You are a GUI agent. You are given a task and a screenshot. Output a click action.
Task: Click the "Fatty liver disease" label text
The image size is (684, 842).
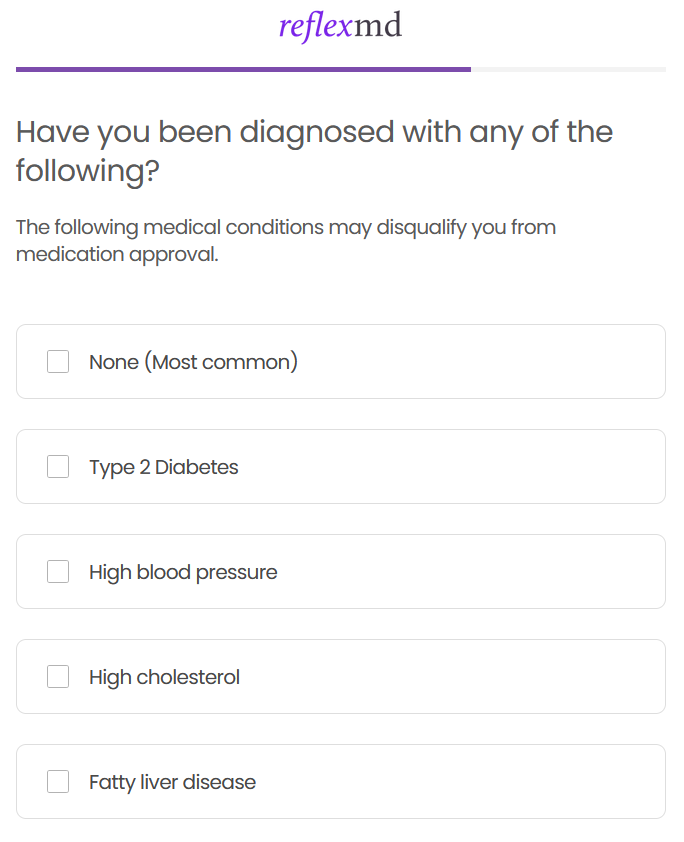click(x=172, y=782)
